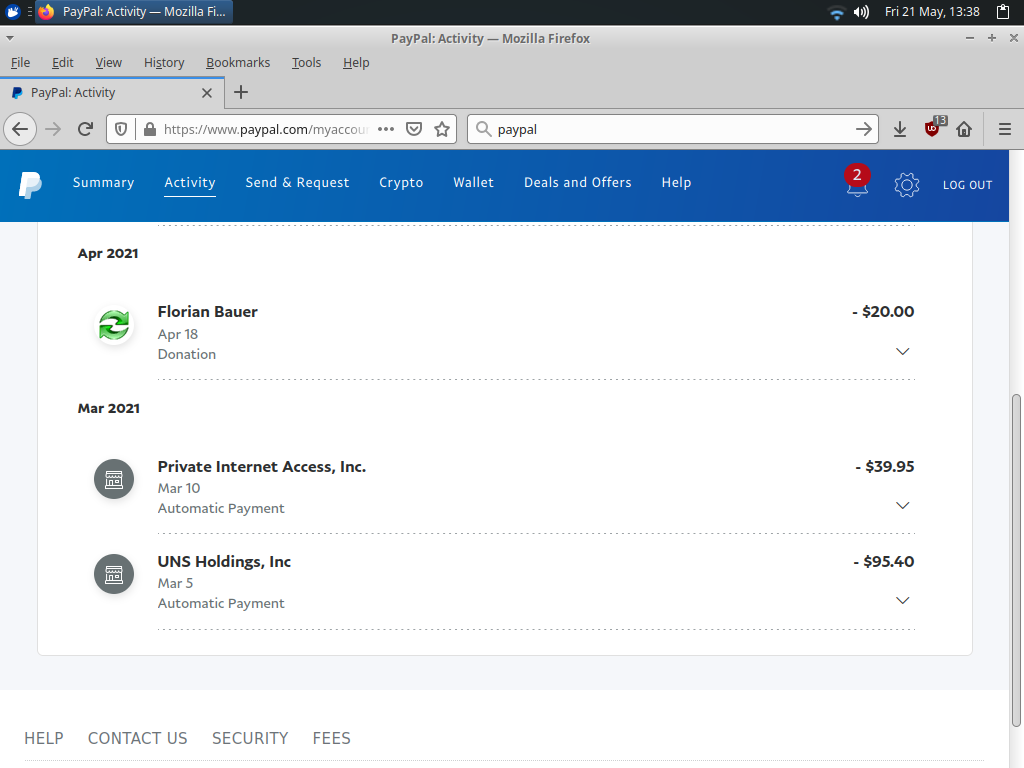Save page to Pocket
Viewport: 1024px width, 768px height.
pyautogui.click(x=414, y=129)
